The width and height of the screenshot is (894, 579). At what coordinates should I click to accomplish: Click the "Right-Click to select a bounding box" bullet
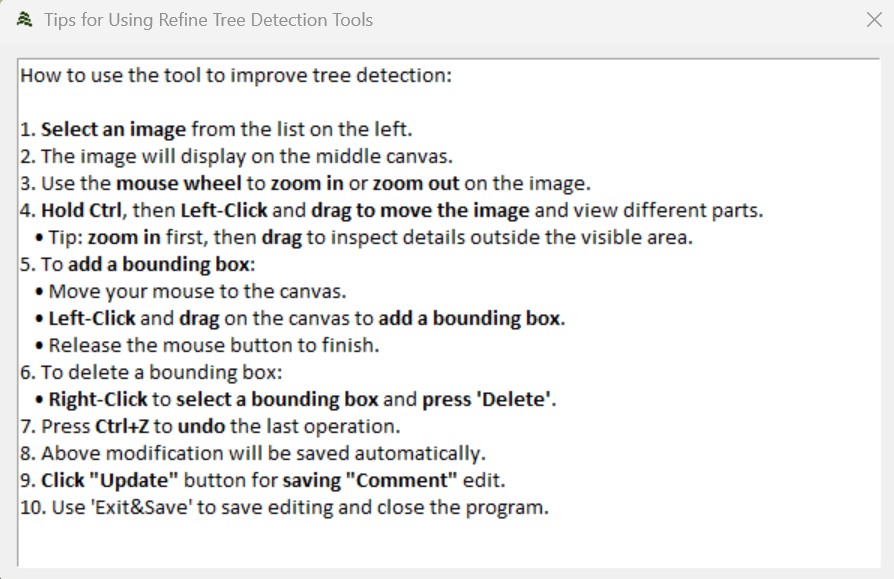[301, 400]
